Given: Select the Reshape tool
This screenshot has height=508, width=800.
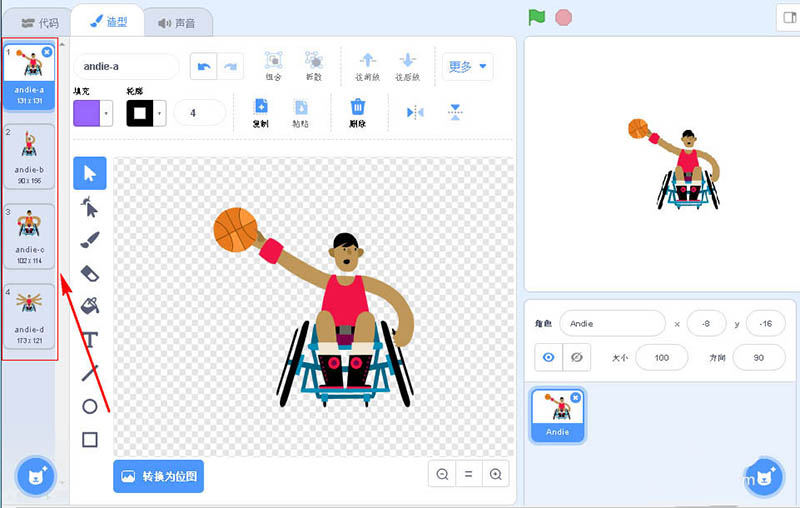Looking at the screenshot, I should (90, 207).
